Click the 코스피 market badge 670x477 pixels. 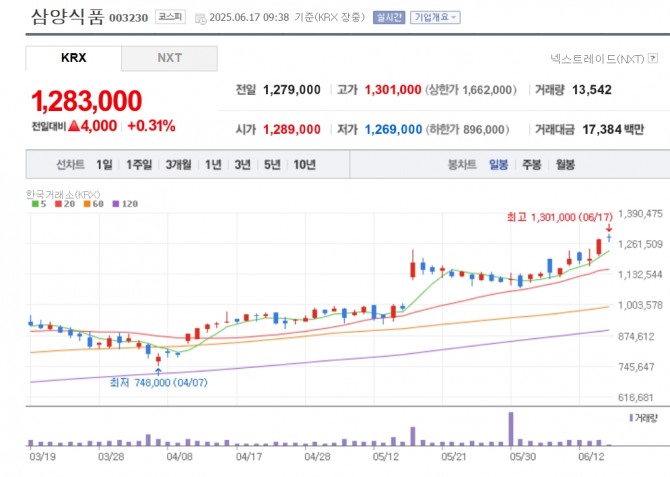(170, 17)
